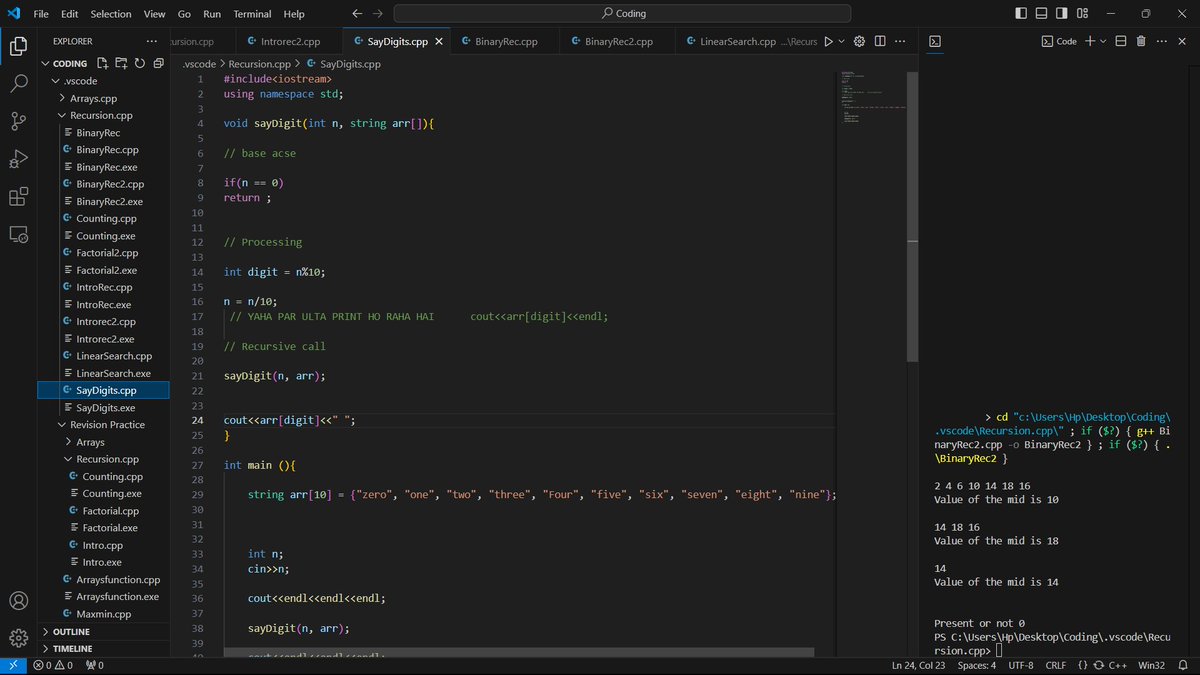This screenshot has height=675, width=1200.
Task: Select SayDigits.exe in Explorer
Action: coord(105,408)
